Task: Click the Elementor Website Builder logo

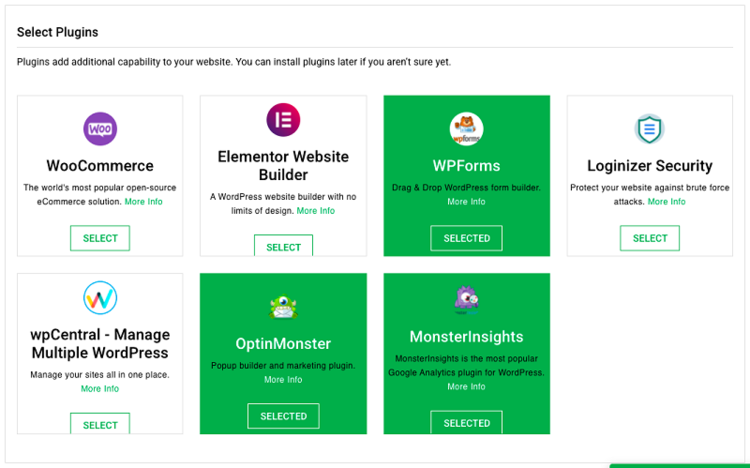Action: (x=283, y=120)
